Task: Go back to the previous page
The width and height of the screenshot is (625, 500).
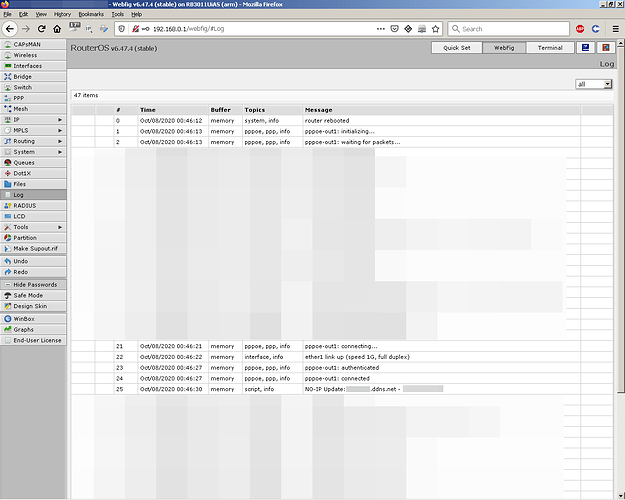Action: point(10,29)
